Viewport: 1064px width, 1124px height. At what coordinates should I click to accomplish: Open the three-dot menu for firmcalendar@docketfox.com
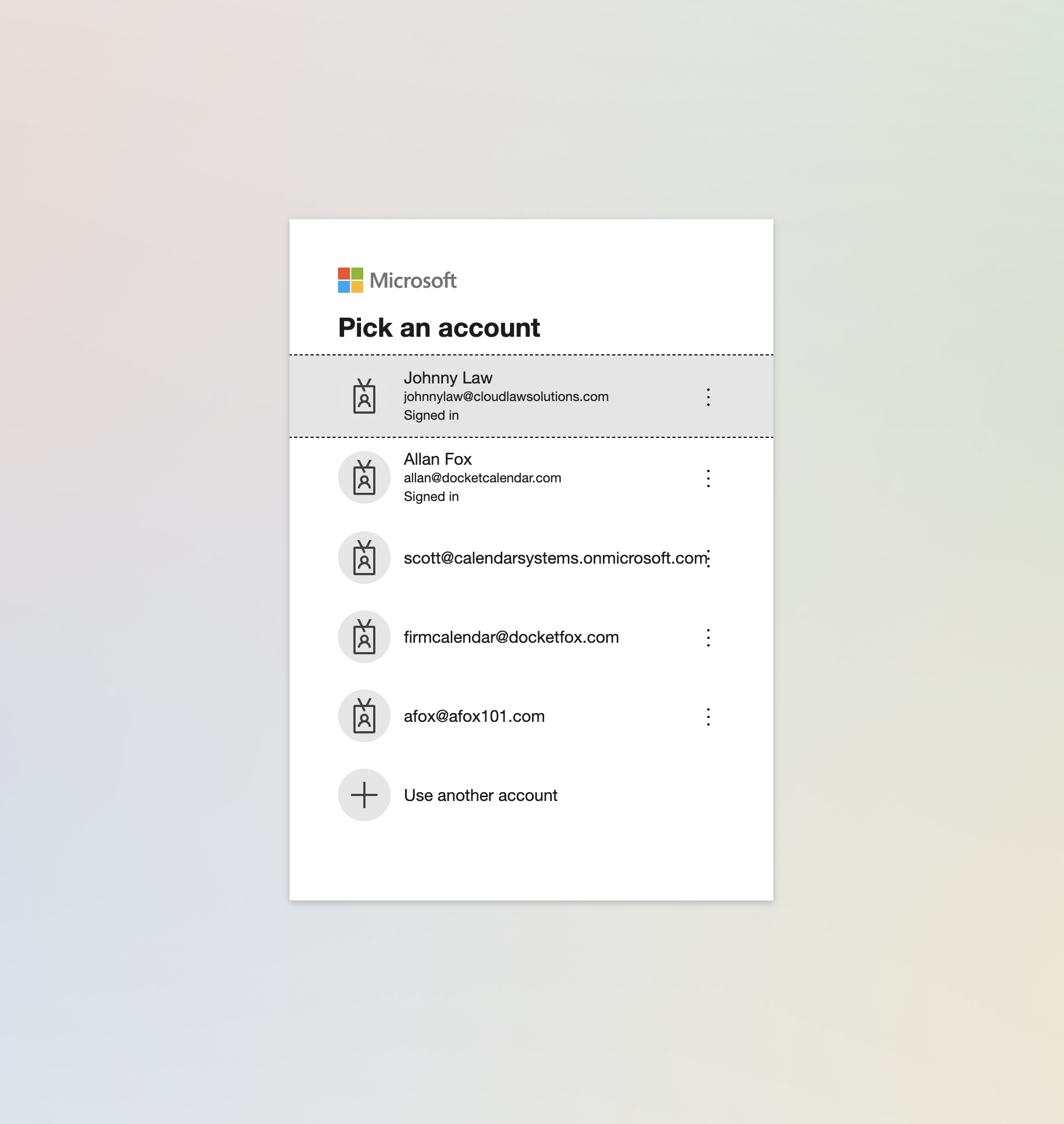pos(708,638)
